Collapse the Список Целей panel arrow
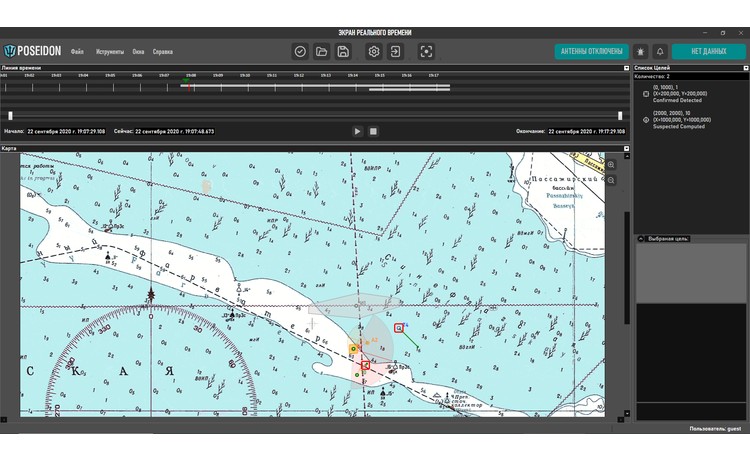750x460 pixels. tap(744, 67)
